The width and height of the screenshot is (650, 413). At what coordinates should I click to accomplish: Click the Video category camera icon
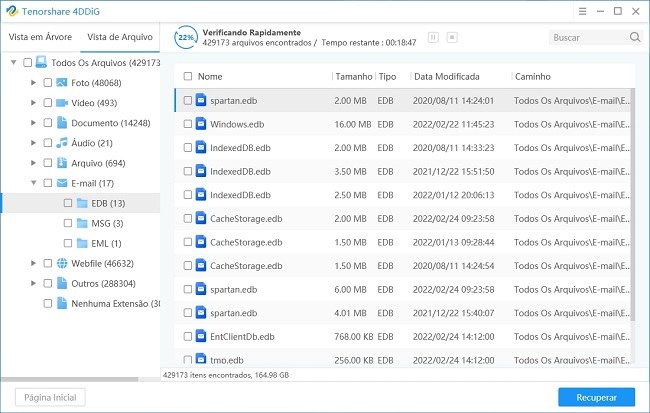tap(62, 102)
